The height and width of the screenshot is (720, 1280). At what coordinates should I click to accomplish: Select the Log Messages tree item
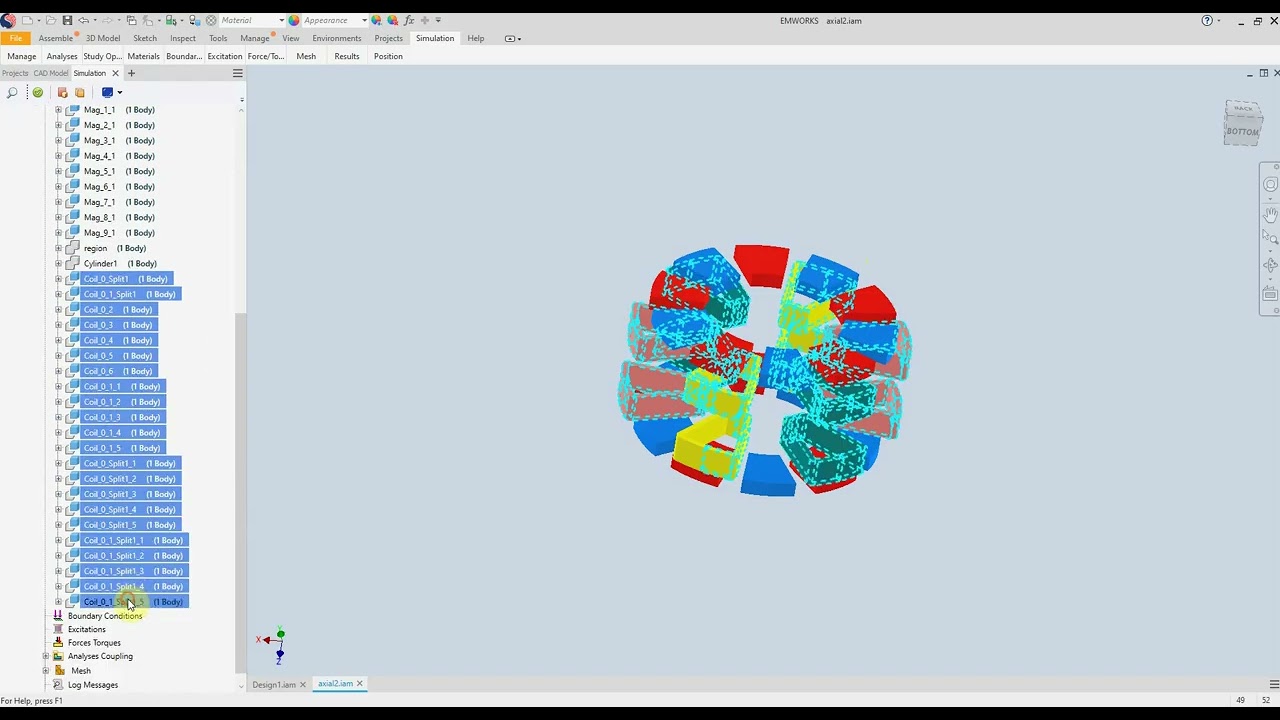93,685
